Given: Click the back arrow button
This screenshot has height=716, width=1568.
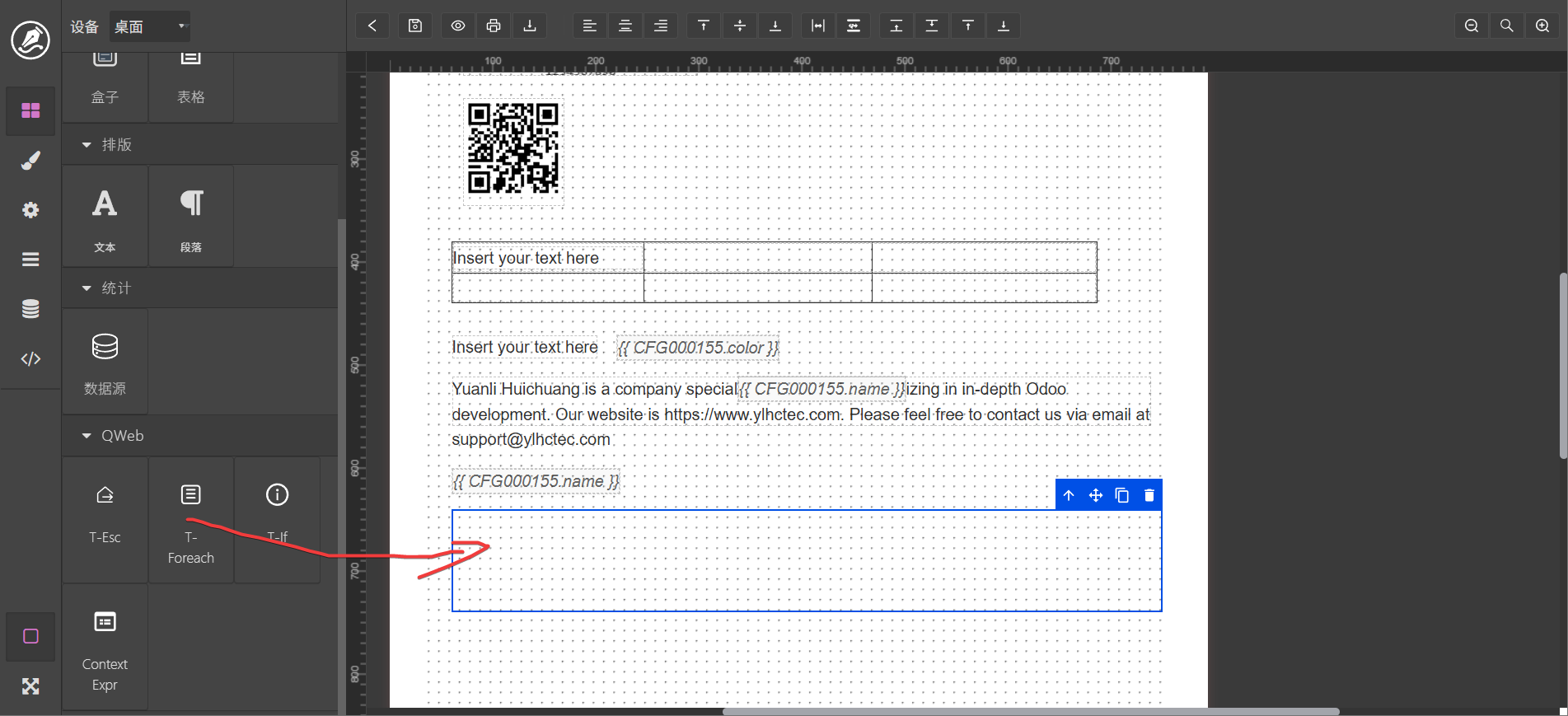Looking at the screenshot, I should pyautogui.click(x=372, y=26).
